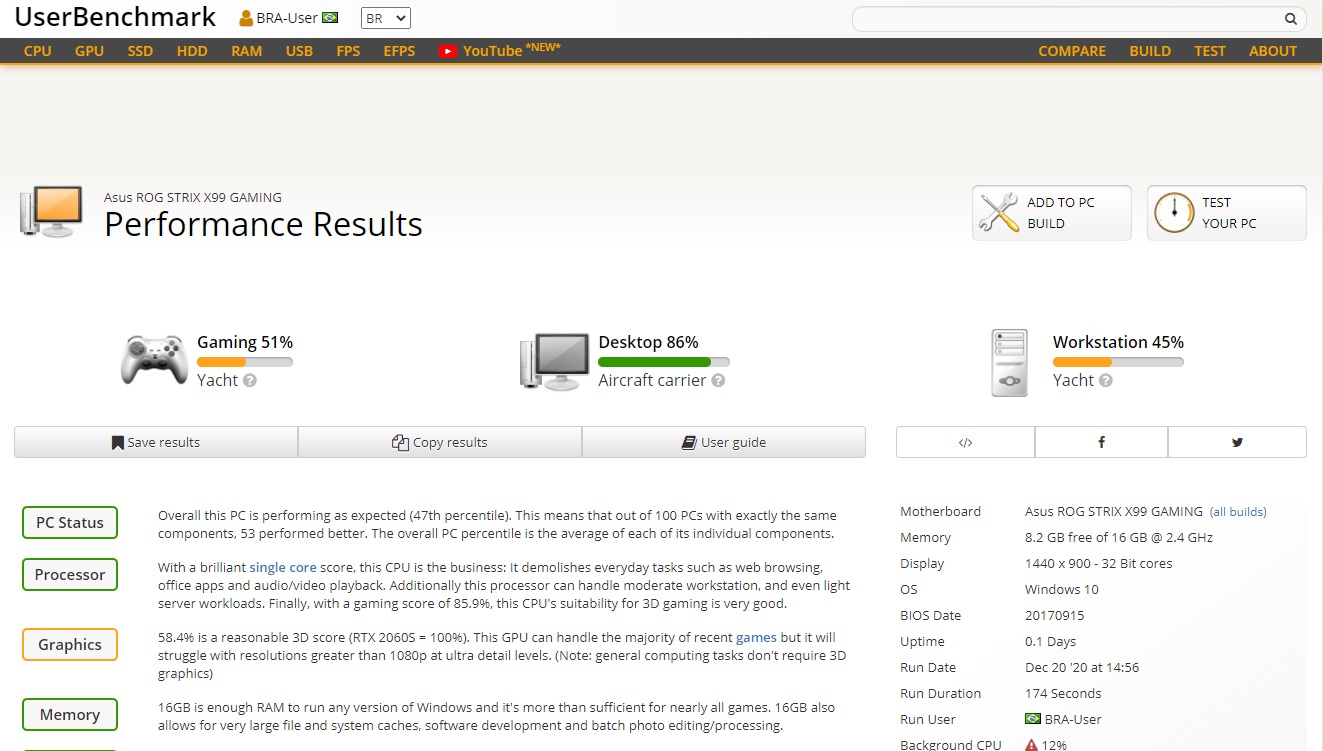This screenshot has width=1323, height=751.
Task: Click the gamepad Gaming icon
Action: [x=153, y=360]
